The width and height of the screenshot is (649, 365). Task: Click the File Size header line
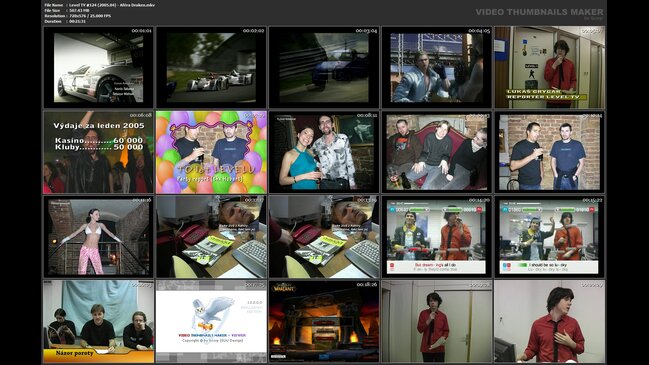point(67,10)
